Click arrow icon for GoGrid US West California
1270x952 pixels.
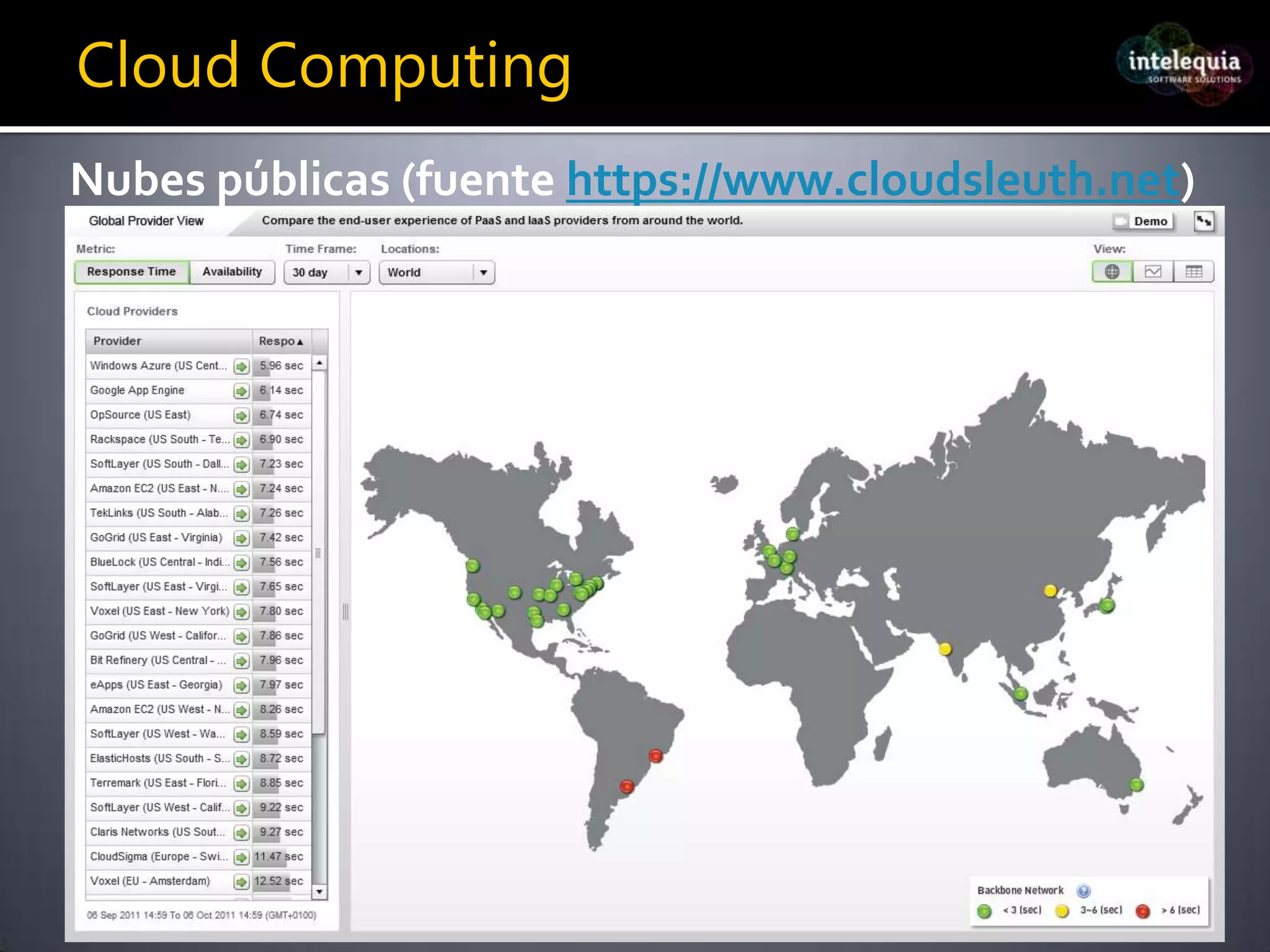point(241,637)
